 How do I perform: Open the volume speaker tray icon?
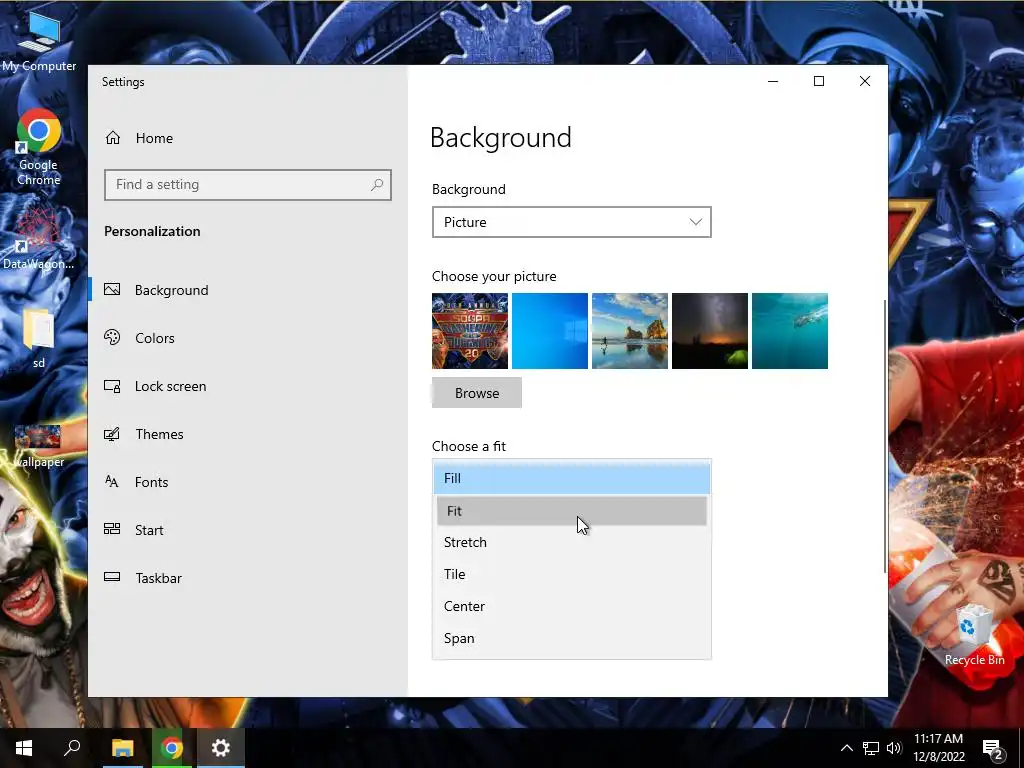click(894, 748)
